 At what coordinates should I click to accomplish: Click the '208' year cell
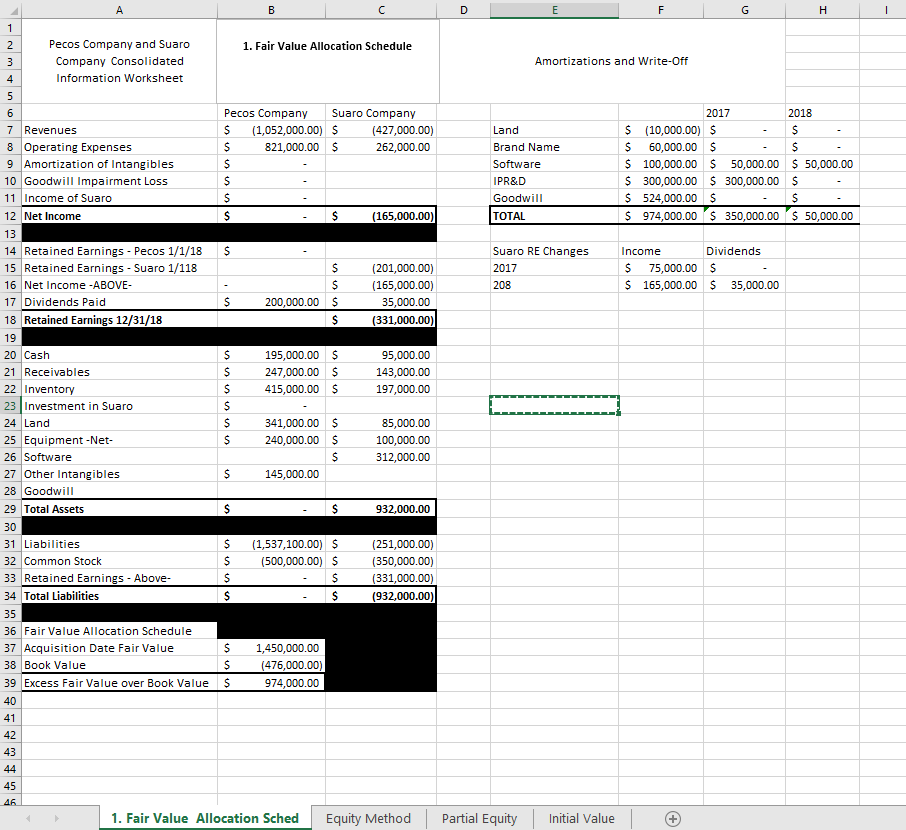[x=554, y=285]
